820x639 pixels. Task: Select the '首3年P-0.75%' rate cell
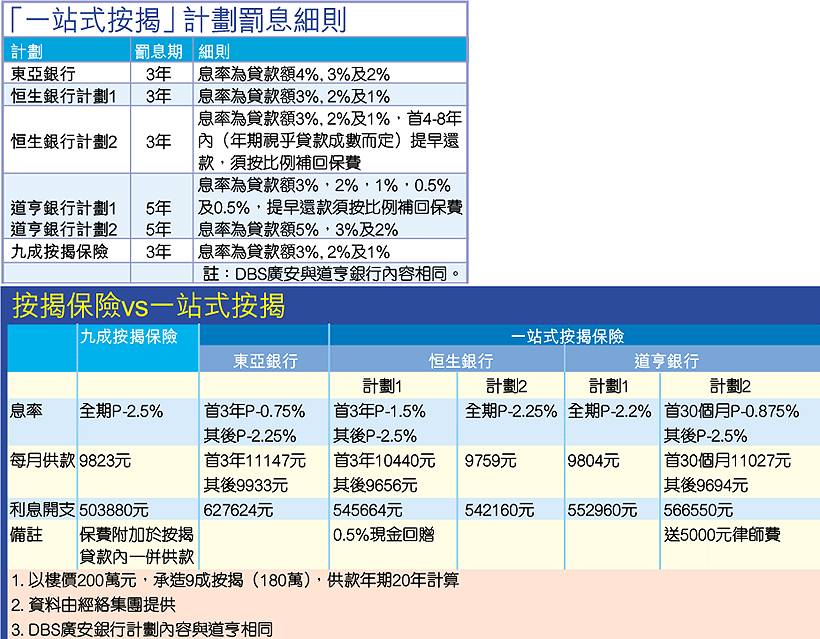point(254,411)
